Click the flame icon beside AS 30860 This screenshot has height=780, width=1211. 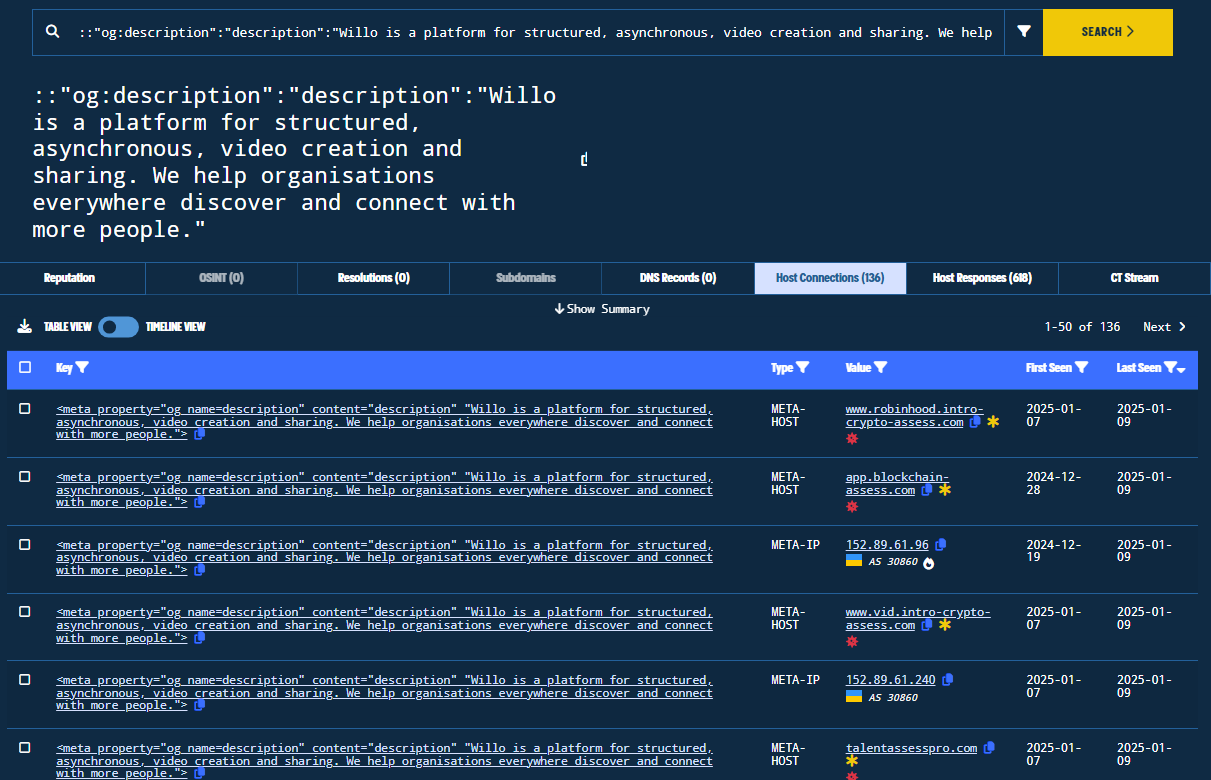[x=929, y=563]
